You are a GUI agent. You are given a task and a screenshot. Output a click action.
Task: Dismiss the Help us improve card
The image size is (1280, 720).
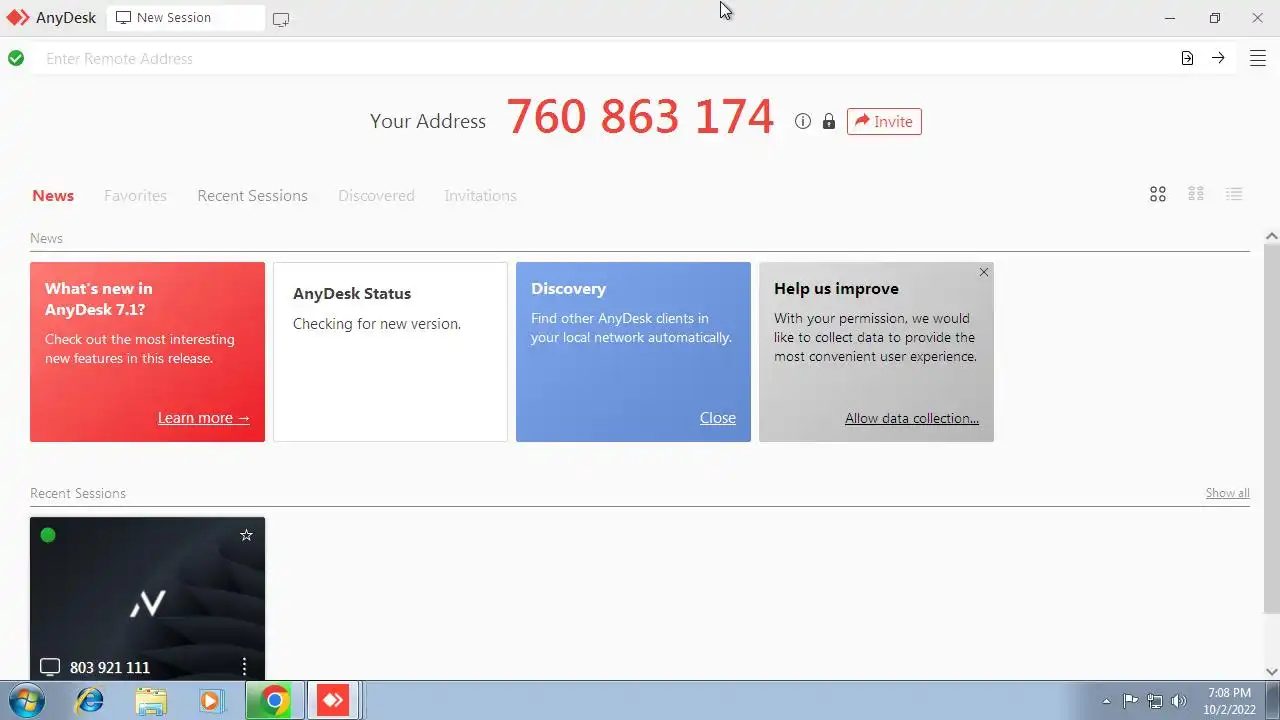pos(984,272)
